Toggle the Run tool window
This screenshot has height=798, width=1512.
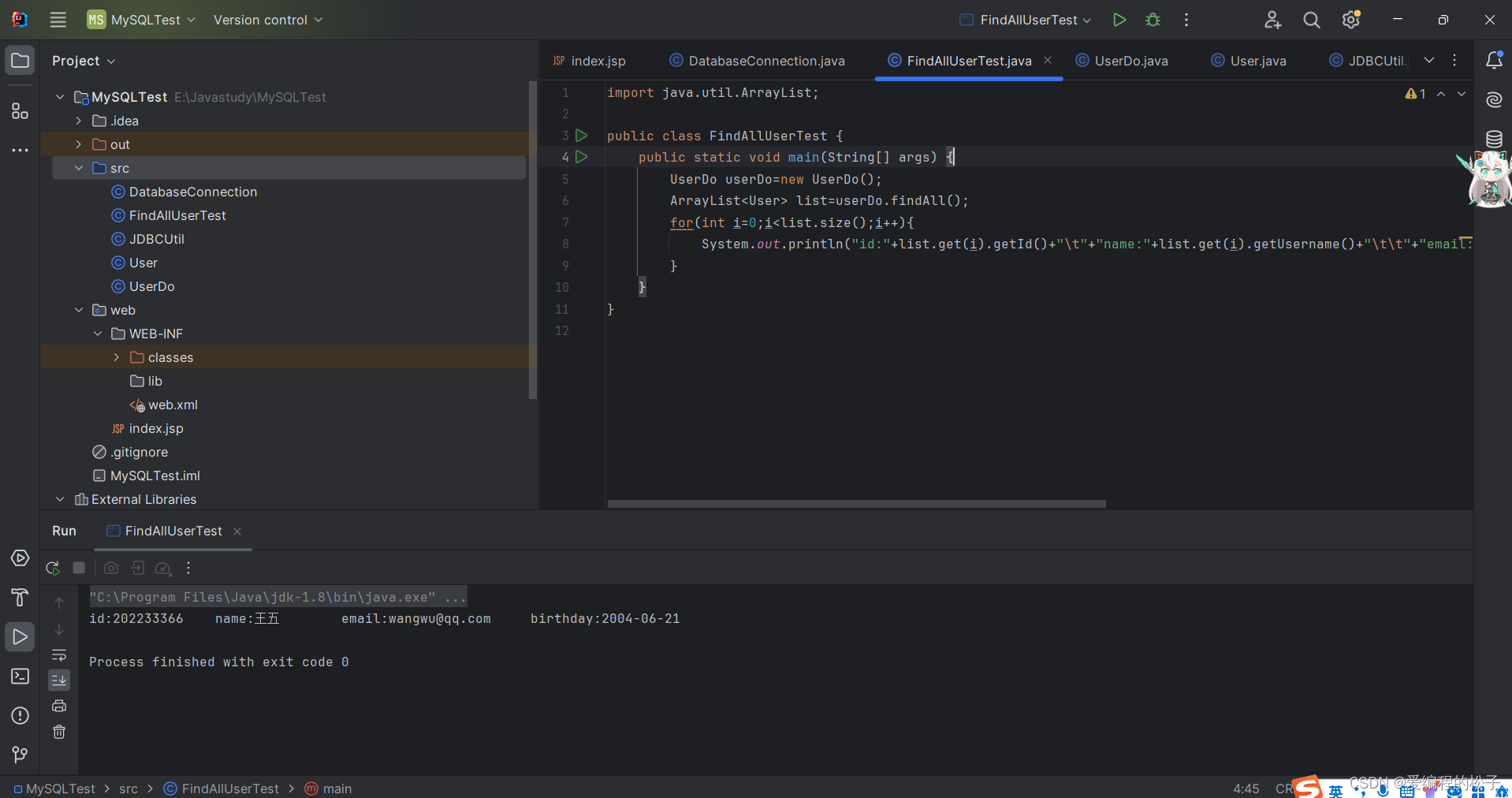[x=20, y=637]
